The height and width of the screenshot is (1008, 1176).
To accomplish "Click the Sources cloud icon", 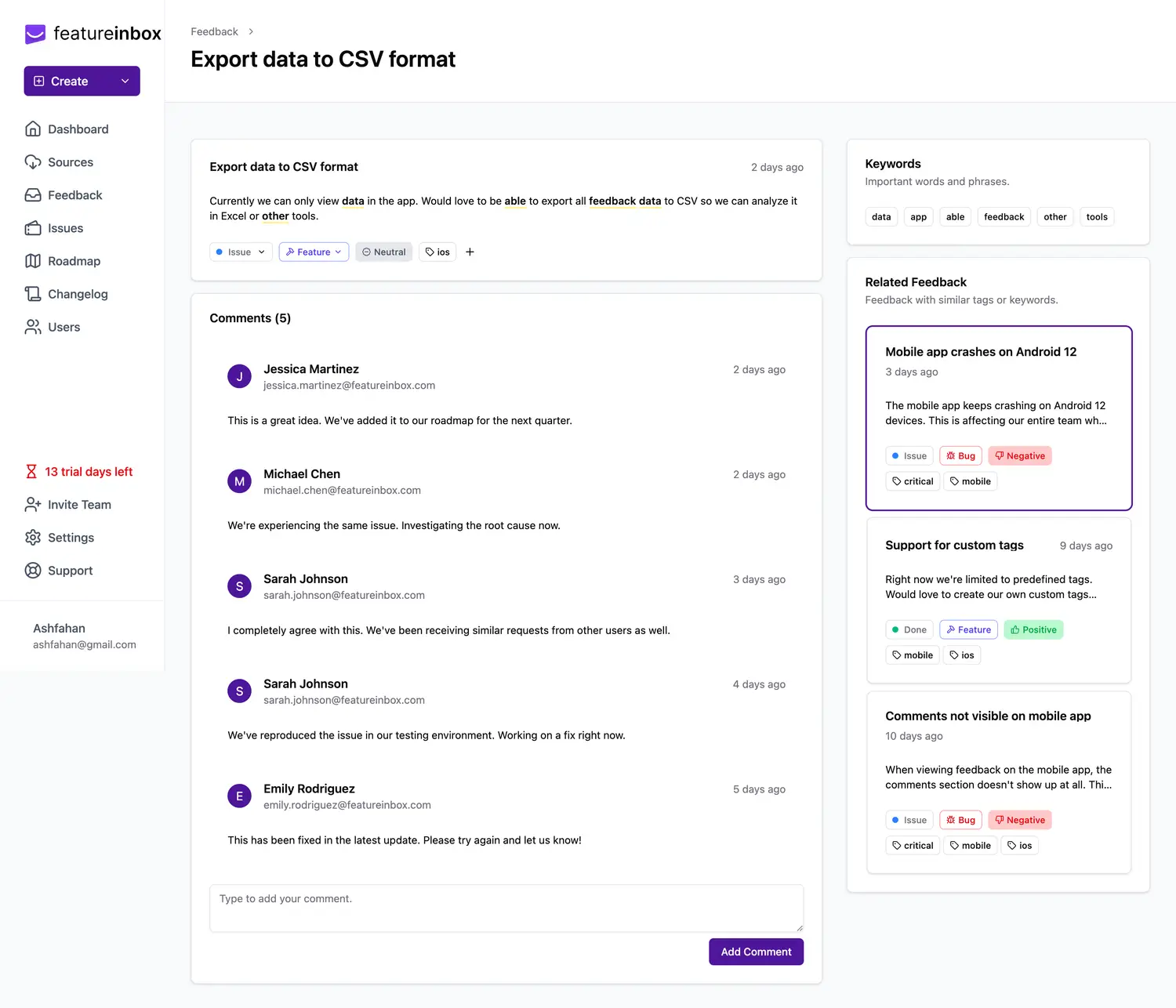I will pyautogui.click(x=33, y=162).
